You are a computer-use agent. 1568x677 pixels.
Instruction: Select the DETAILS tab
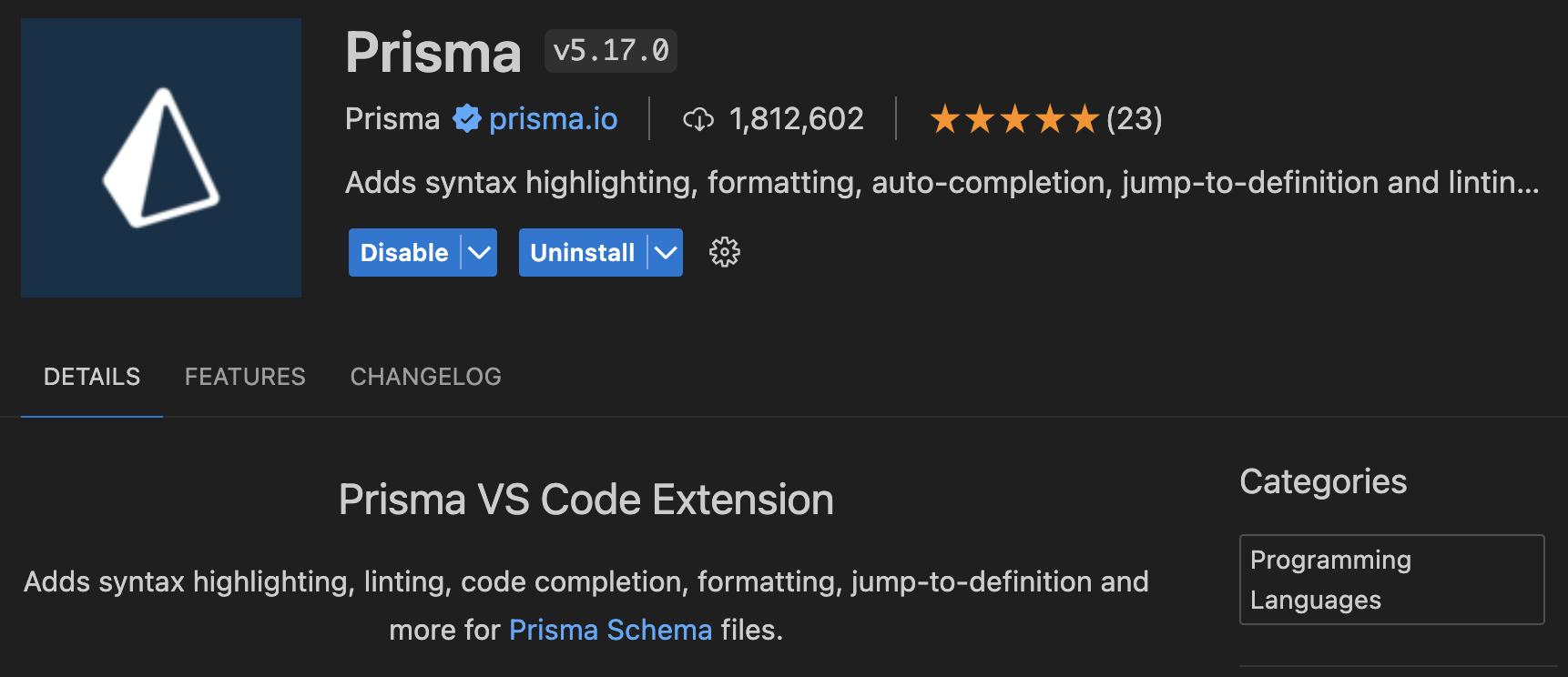click(x=91, y=376)
